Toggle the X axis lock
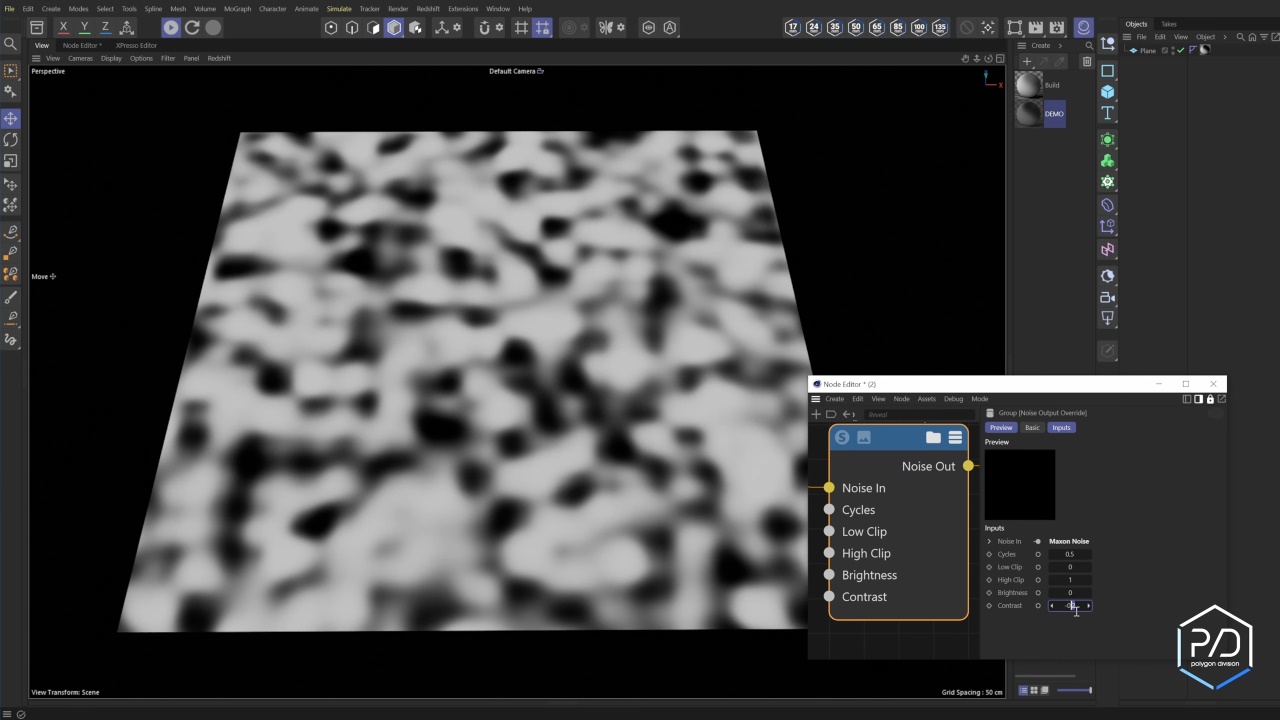The height and width of the screenshot is (720, 1280). pyautogui.click(x=63, y=28)
